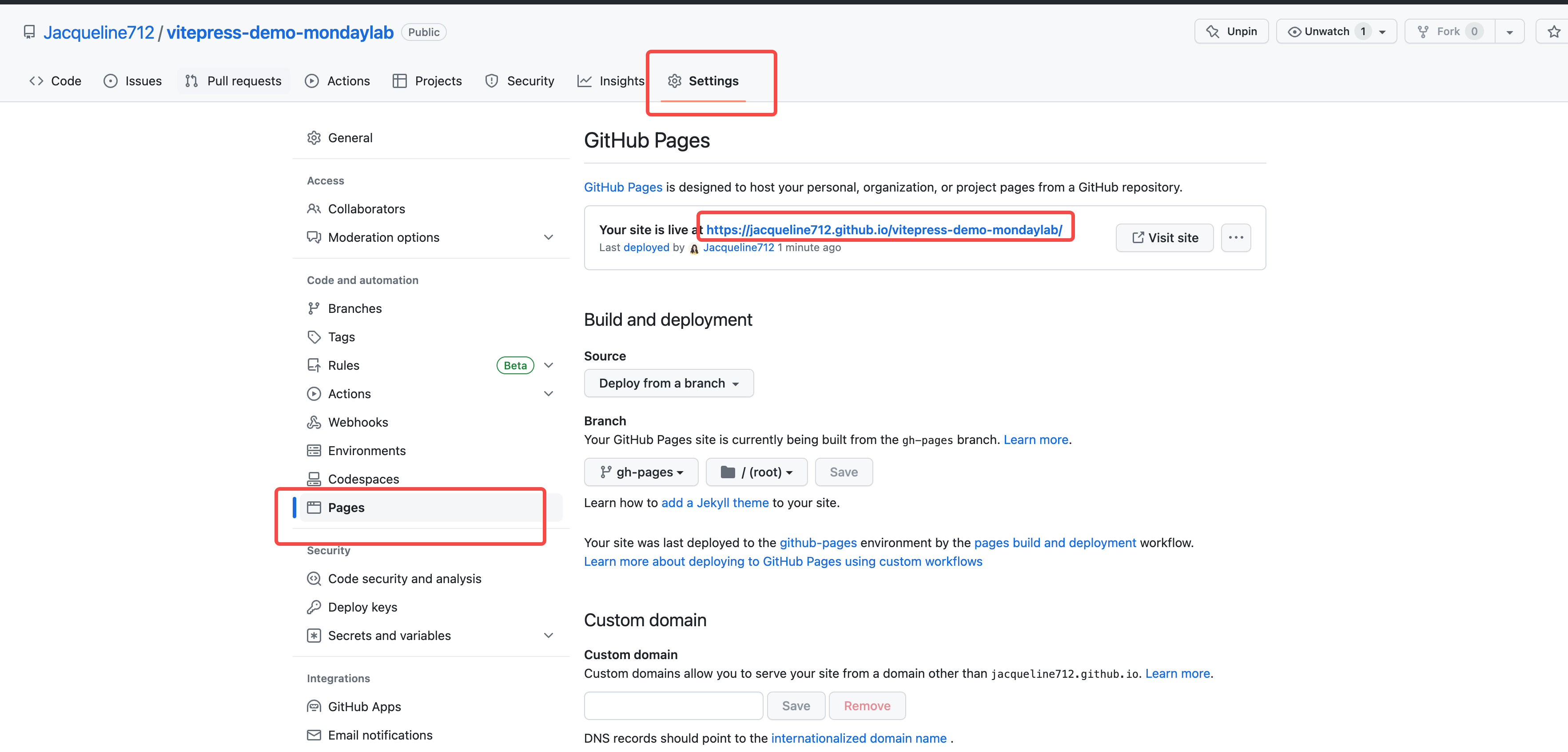The image size is (1568, 752).
Task: Click the Webhooks sidebar icon
Action: coord(314,422)
